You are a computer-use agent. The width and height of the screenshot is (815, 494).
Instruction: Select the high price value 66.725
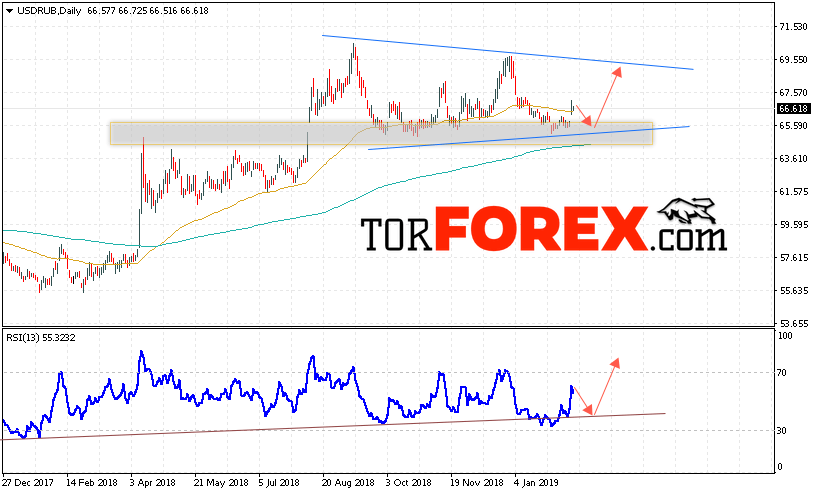[133, 10]
